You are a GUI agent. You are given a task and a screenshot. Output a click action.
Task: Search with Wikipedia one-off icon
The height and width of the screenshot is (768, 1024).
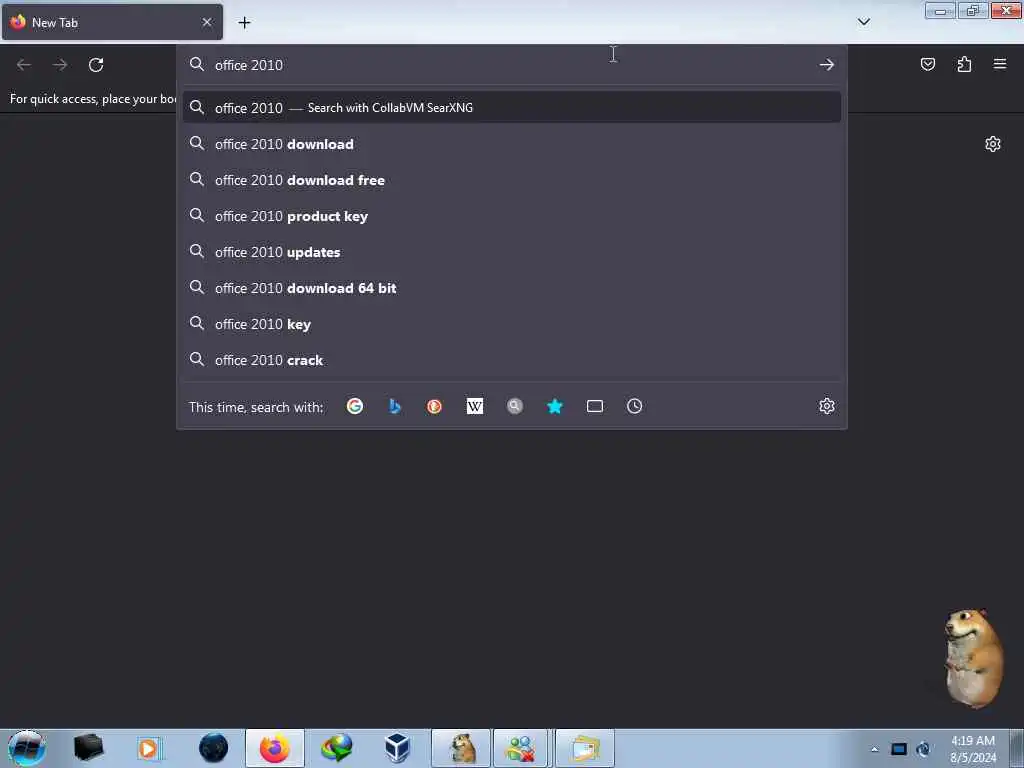click(475, 406)
